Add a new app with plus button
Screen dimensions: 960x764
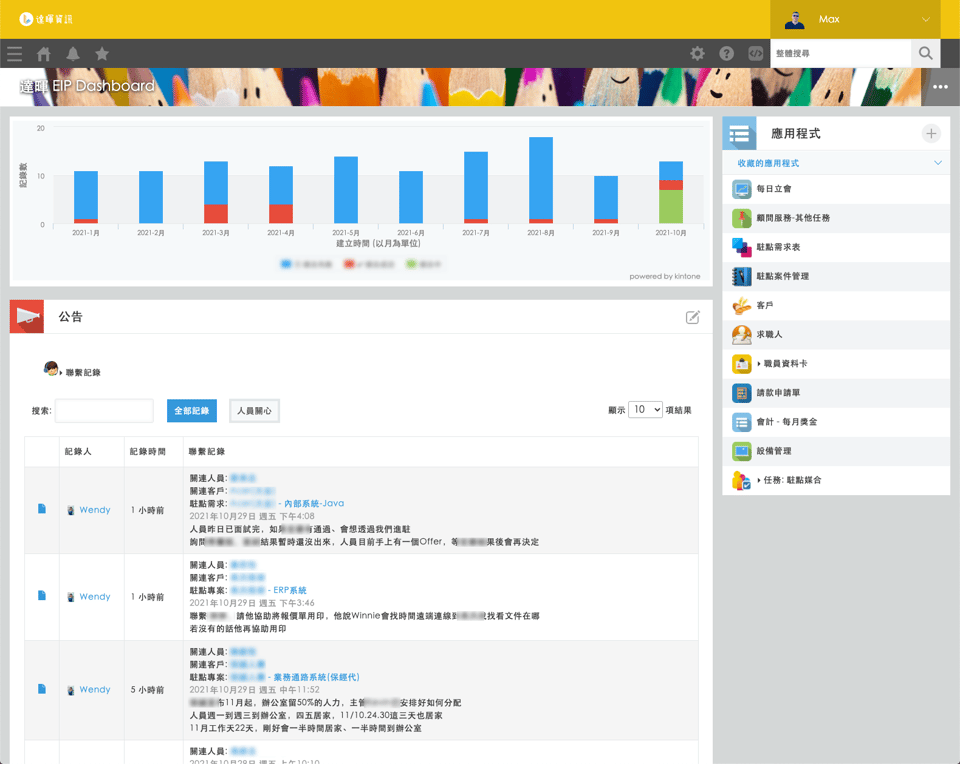click(x=931, y=134)
